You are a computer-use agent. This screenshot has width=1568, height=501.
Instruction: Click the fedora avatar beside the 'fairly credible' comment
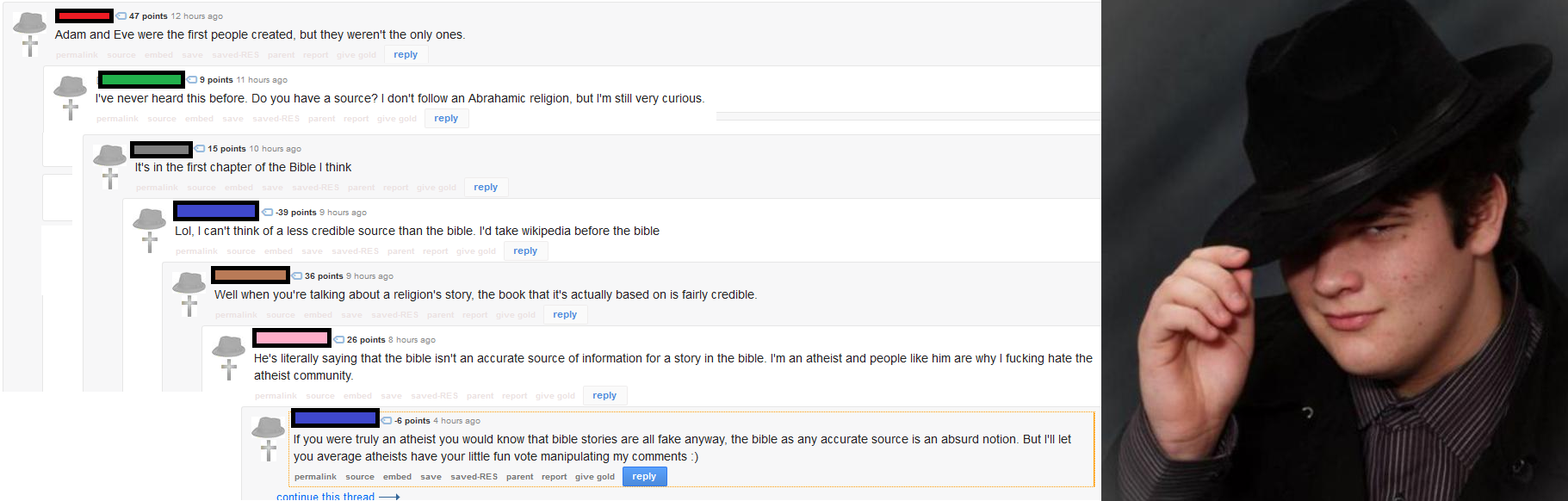[x=189, y=294]
